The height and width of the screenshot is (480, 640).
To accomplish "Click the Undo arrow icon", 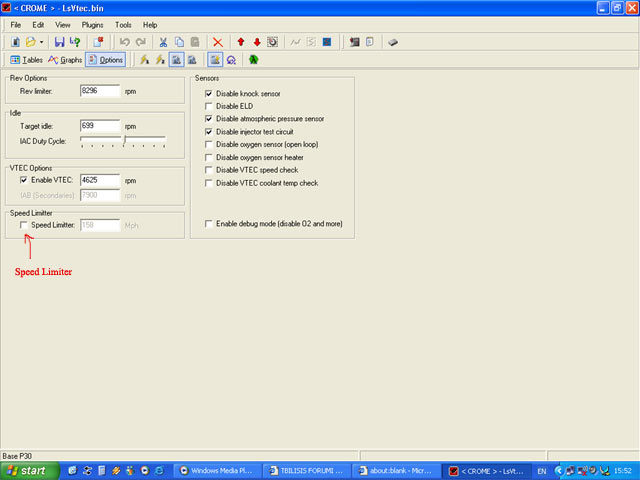I will pyautogui.click(x=125, y=42).
